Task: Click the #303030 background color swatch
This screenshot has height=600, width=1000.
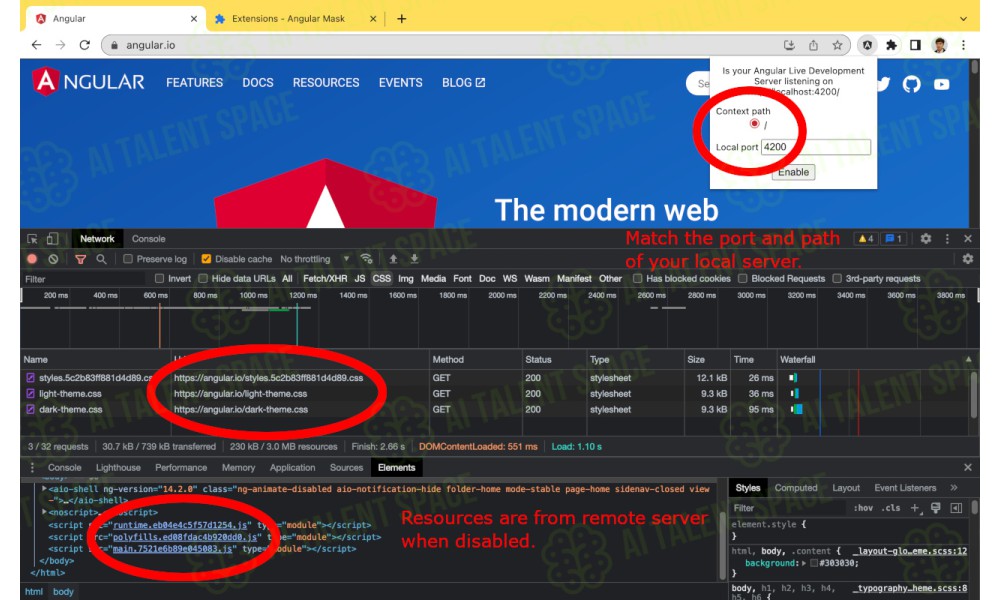Action: tap(814, 564)
